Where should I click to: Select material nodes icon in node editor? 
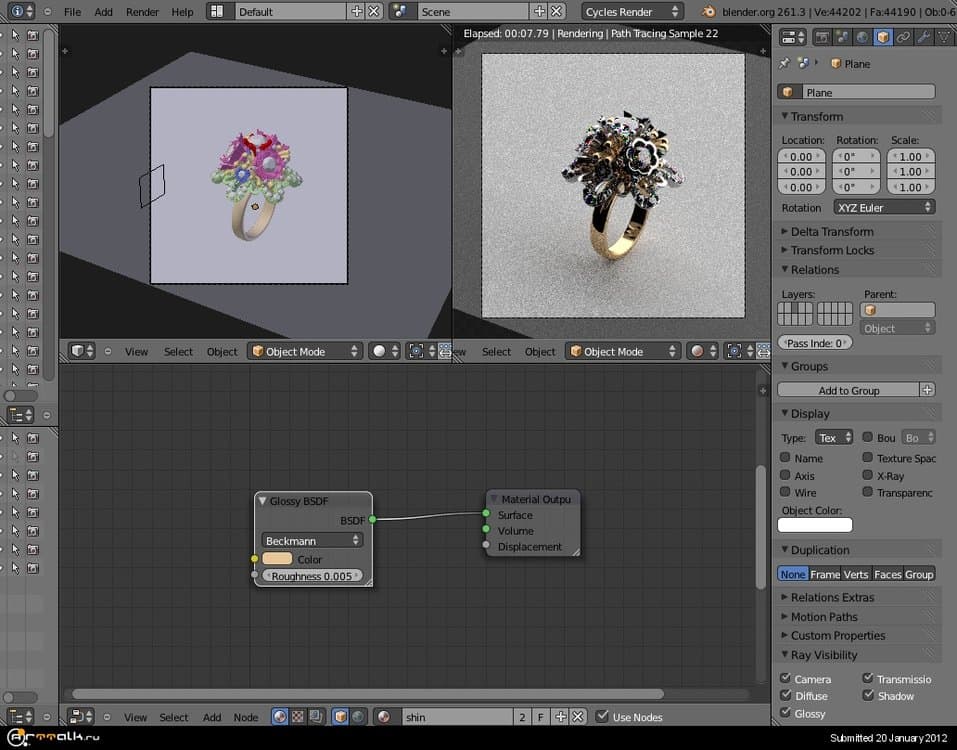(x=279, y=717)
